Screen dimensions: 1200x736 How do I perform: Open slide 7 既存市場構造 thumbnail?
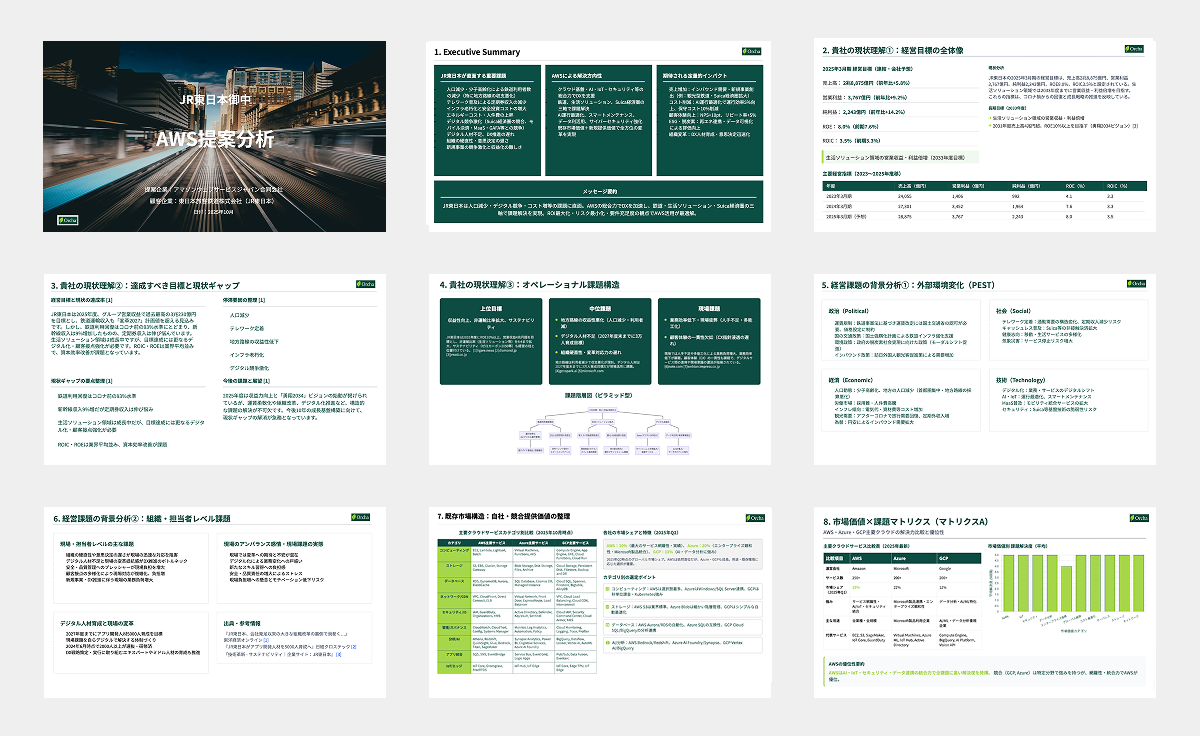pyautogui.click(x=600, y=602)
